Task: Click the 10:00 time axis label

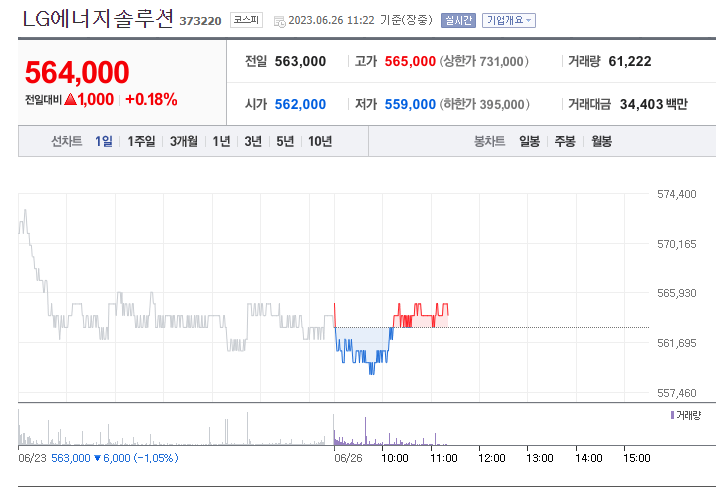Action: coord(395,458)
